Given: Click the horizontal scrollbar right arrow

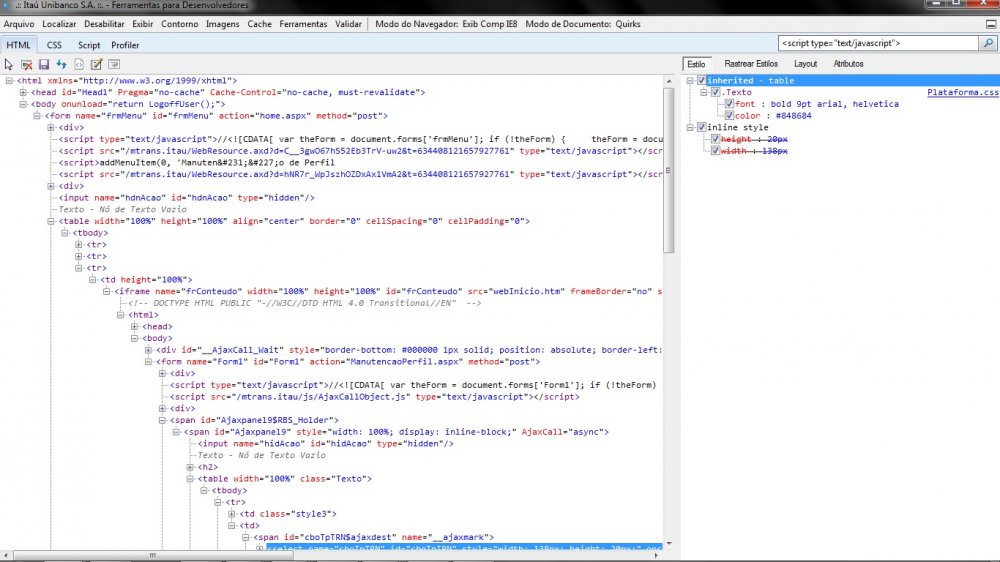Looking at the screenshot, I should click(x=656, y=556).
